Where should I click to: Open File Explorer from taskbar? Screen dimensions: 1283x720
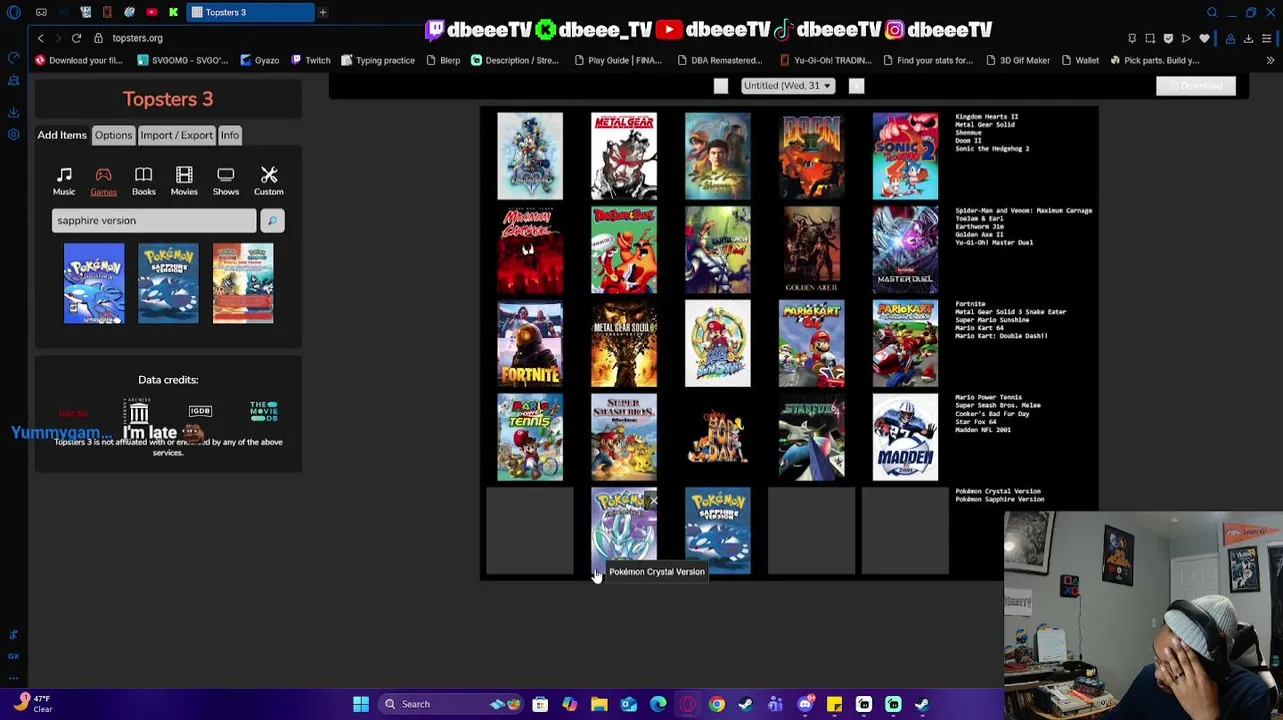point(599,704)
